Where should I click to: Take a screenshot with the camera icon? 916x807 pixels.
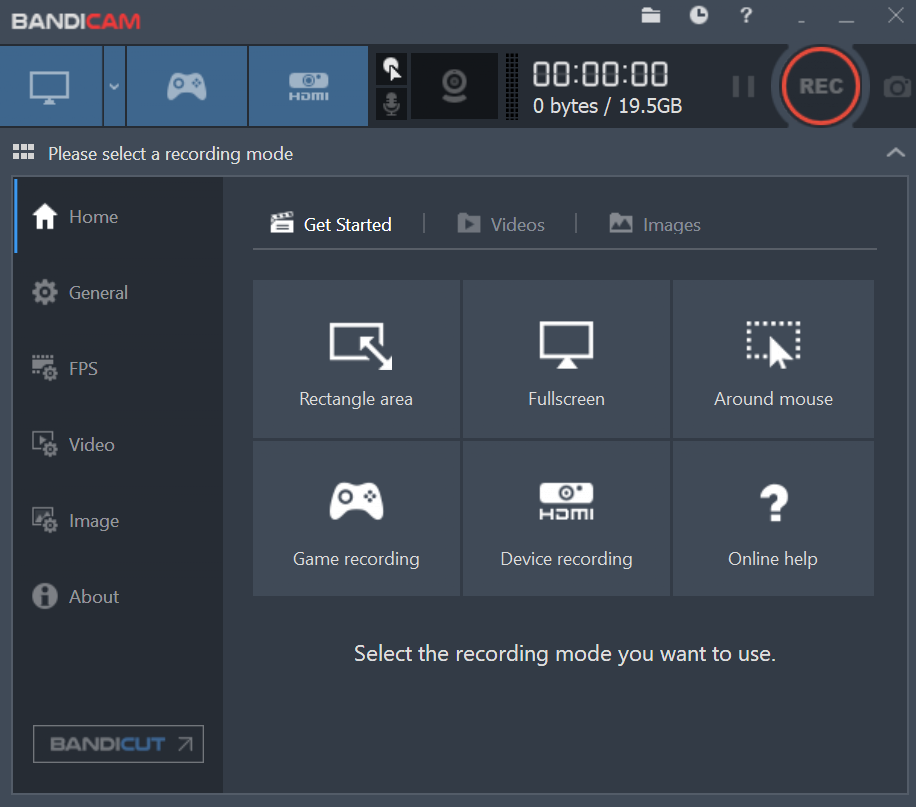point(897,87)
